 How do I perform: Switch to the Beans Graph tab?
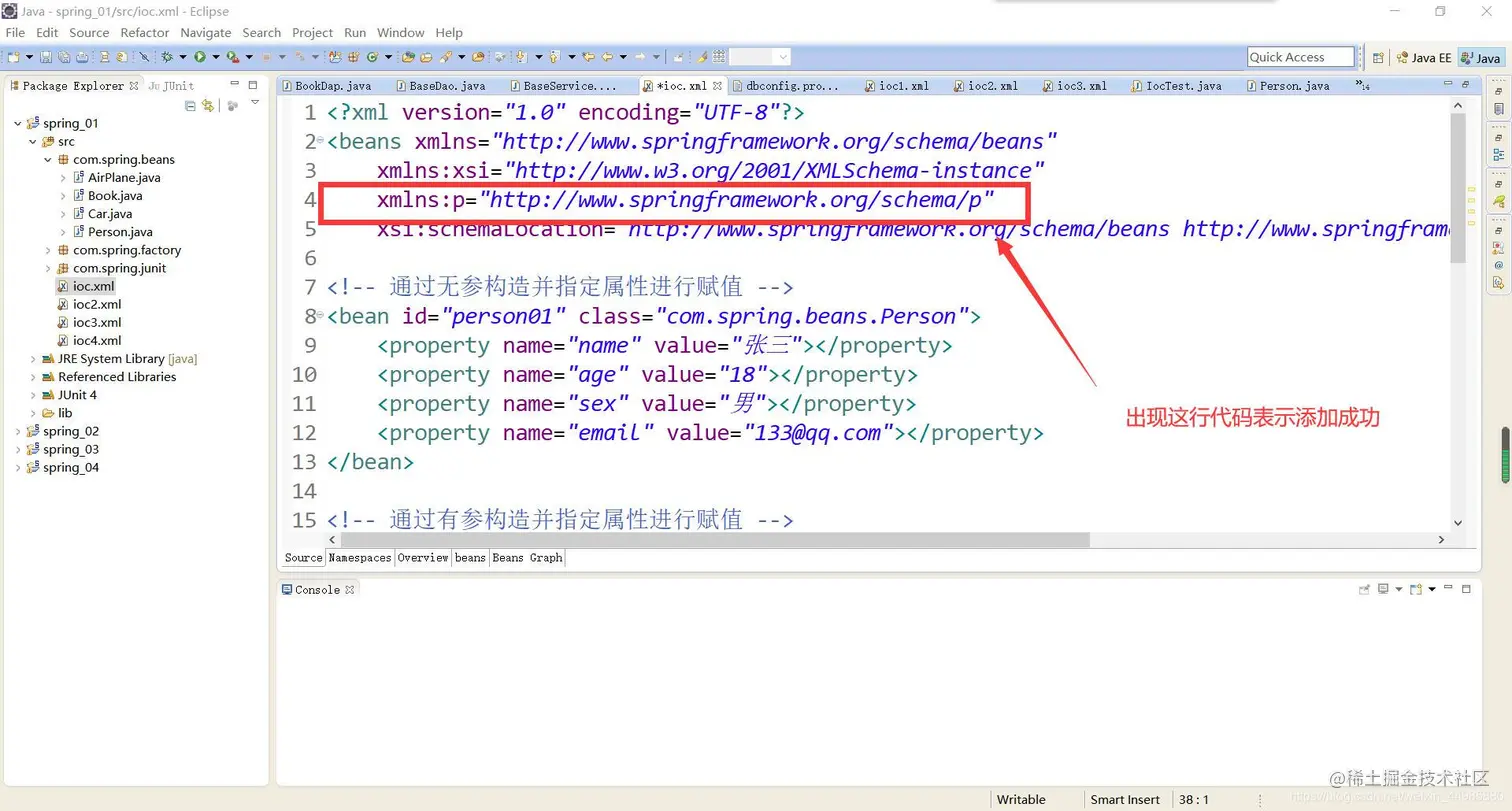click(x=527, y=558)
